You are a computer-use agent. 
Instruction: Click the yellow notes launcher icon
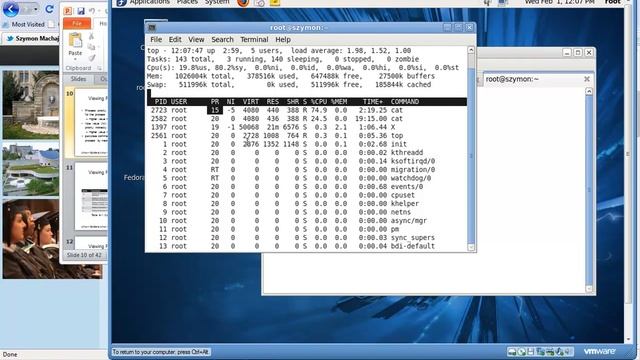point(275,3)
